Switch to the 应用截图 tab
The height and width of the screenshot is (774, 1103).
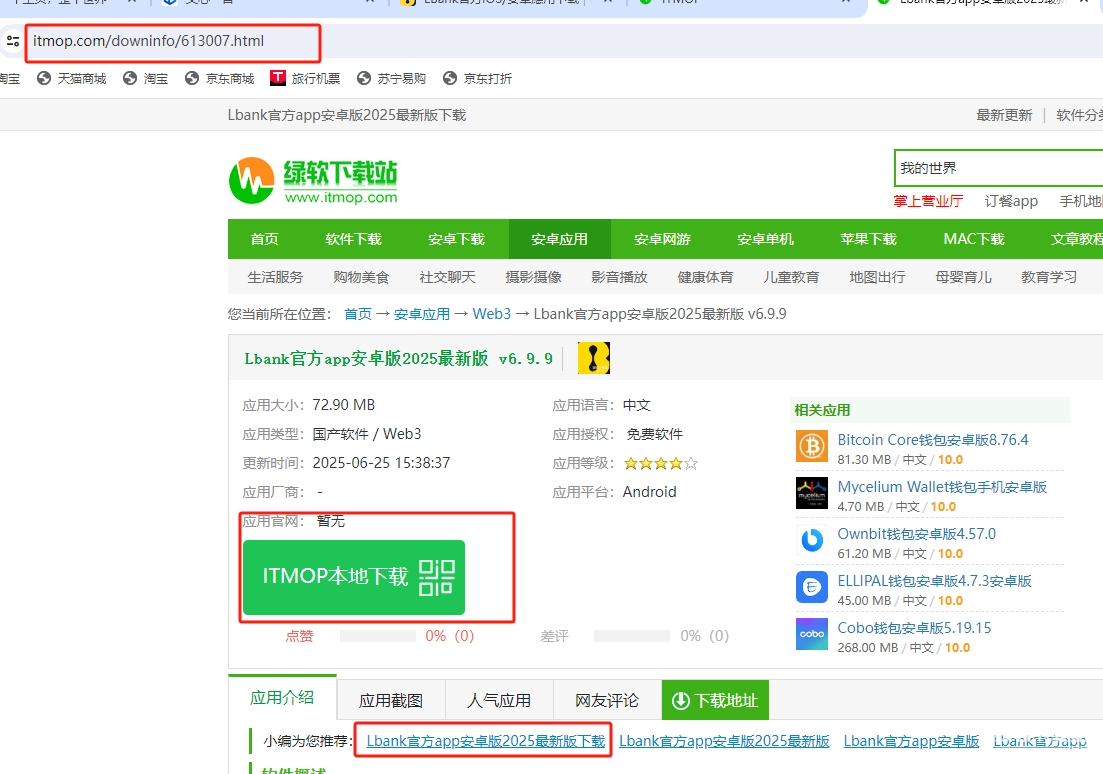pyautogui.click(x=391, y=700)
